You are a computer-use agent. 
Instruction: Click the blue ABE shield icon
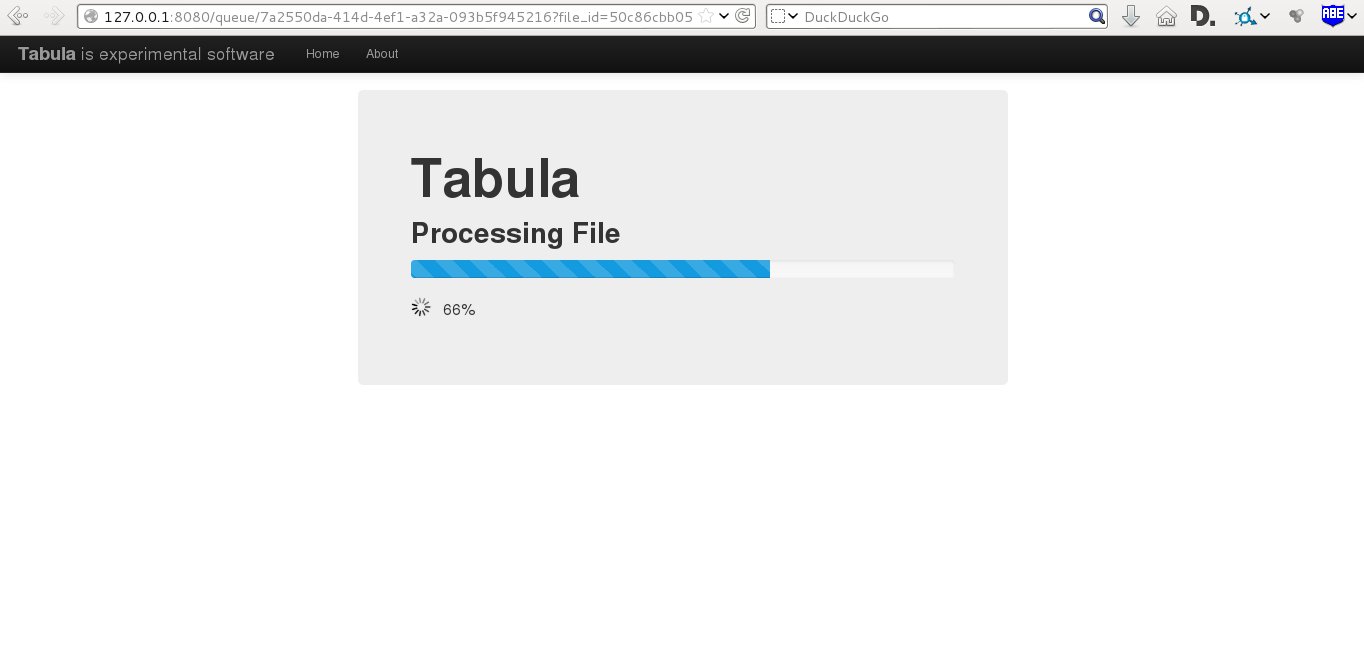pos(1331,15)
